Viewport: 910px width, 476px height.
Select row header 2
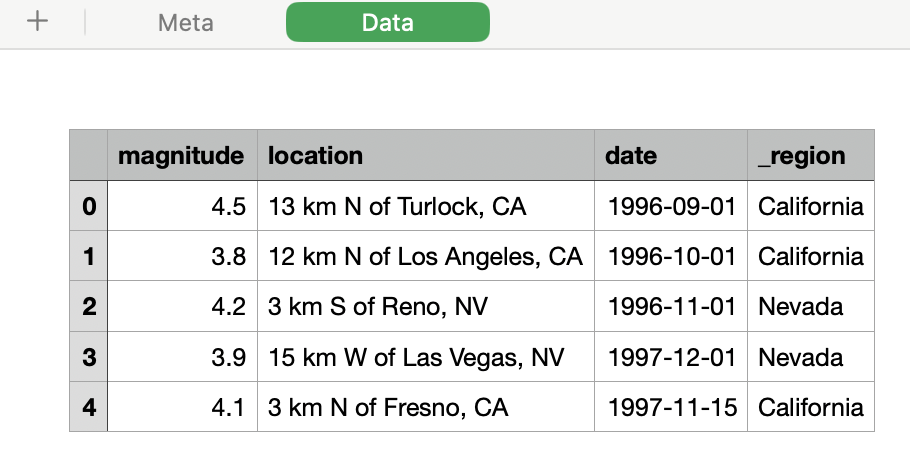pyautogui.click(x=89, y=306)
